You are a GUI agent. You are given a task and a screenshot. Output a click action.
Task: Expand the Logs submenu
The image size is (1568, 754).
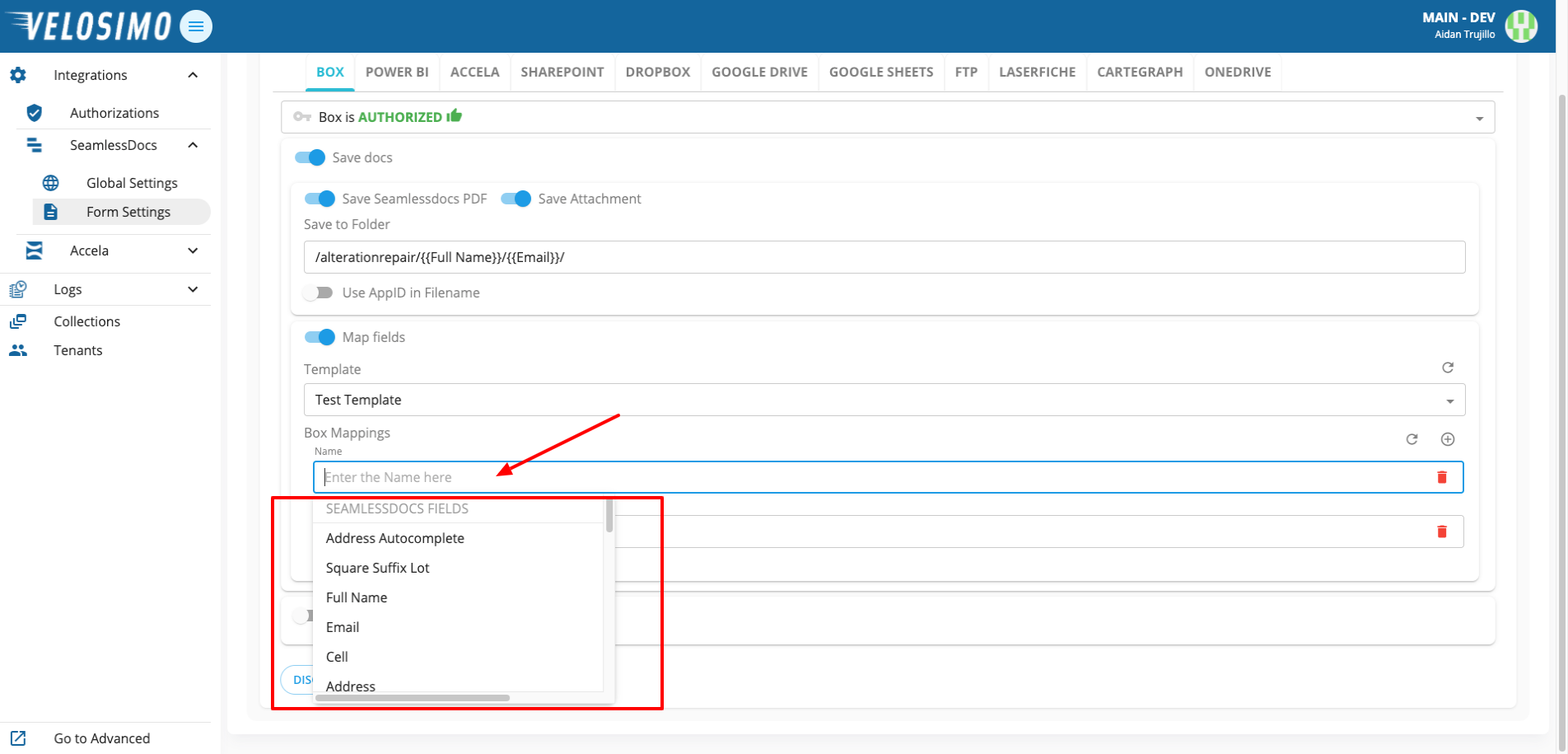coord(193,289)
